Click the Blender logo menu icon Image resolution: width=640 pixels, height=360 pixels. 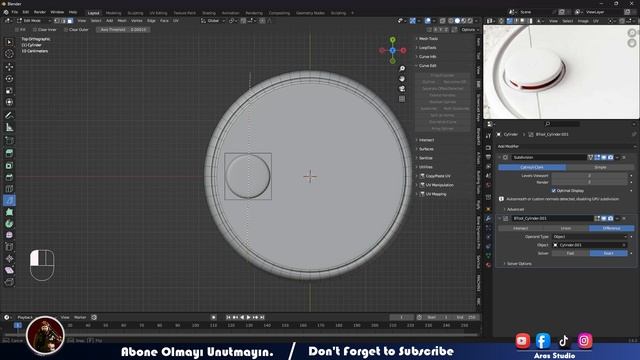6,12
